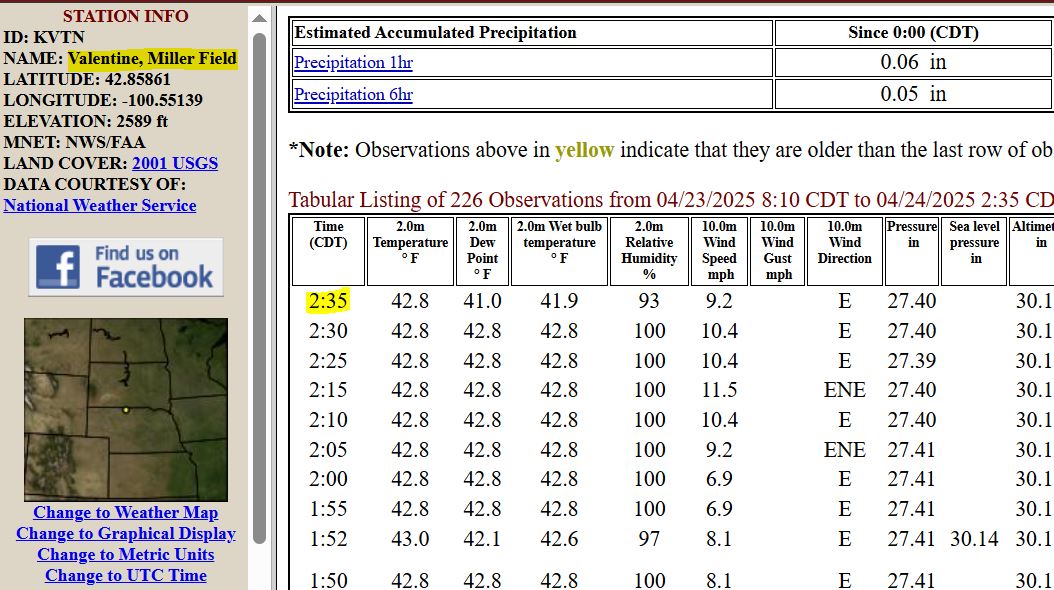Viewport: 1054px width, 590px height.
Task: Click the highlighted 2:35 time cell
Action: 328,300
